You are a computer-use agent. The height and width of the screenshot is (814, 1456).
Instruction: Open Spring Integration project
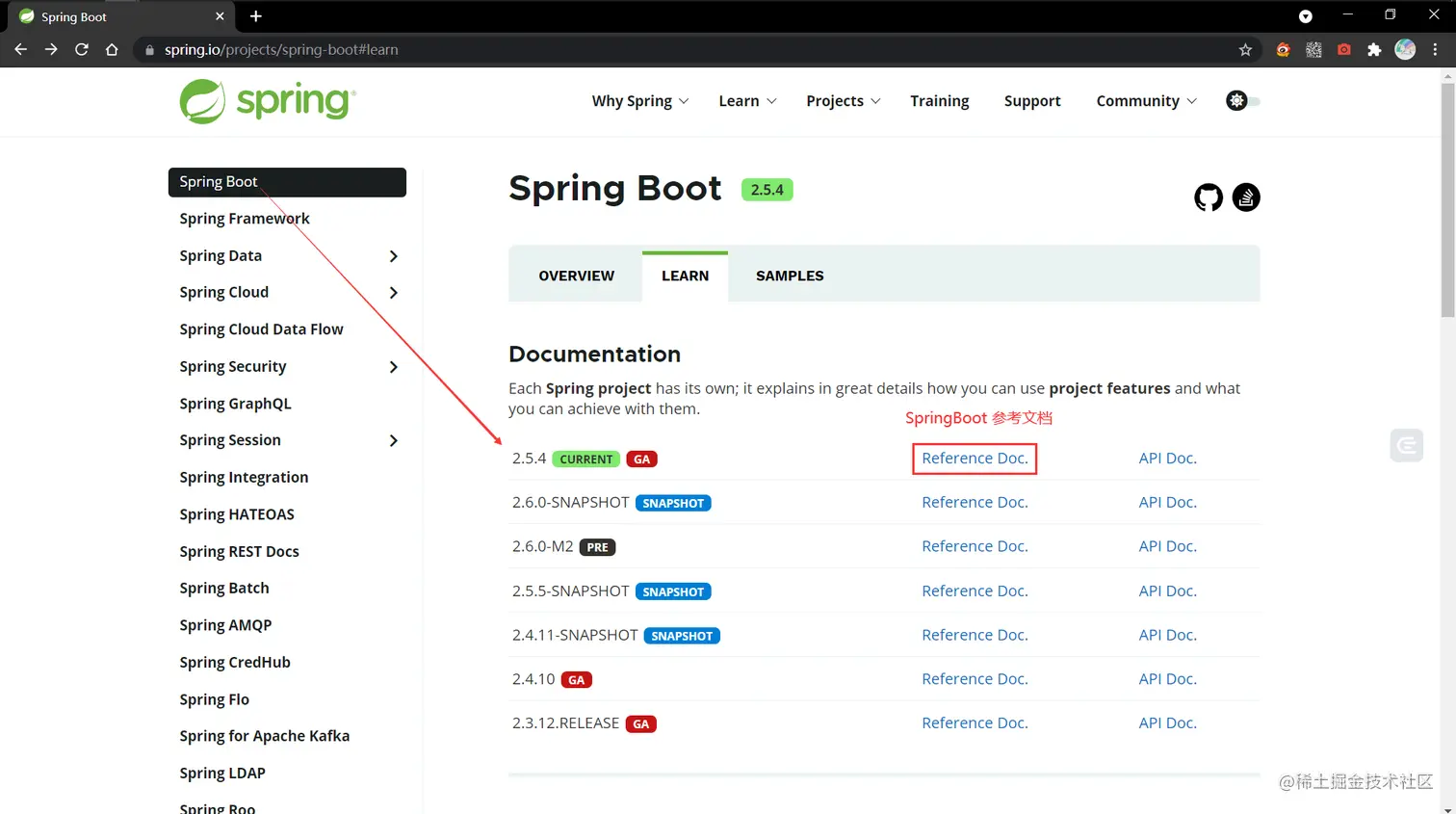pos(244,478)
